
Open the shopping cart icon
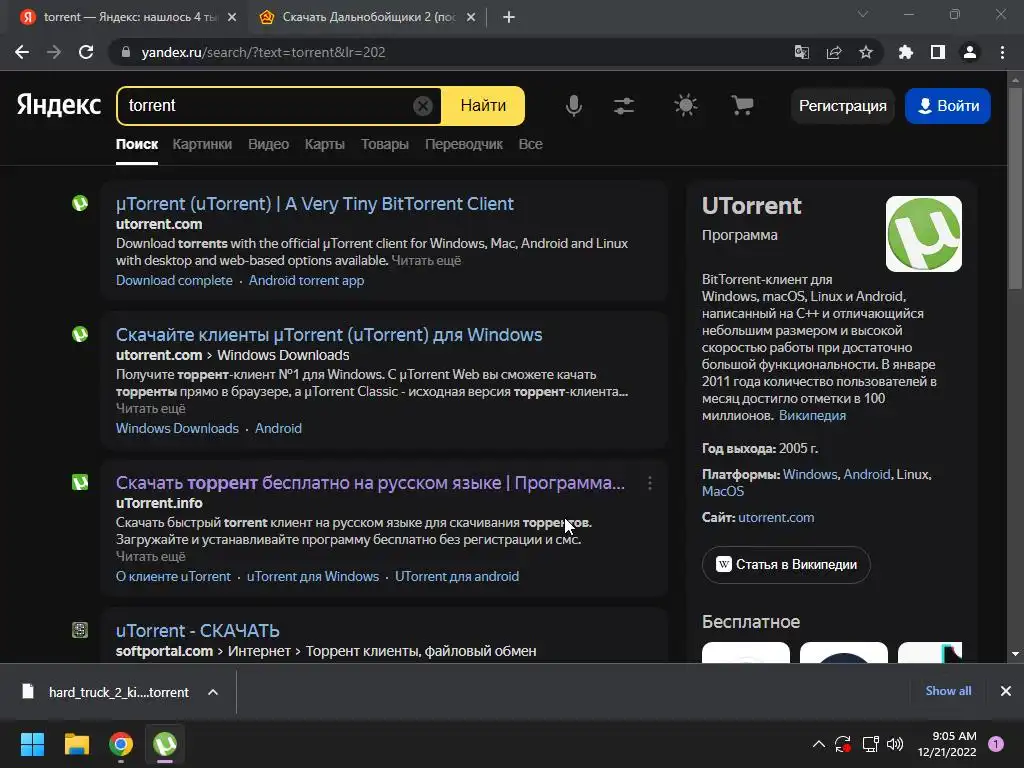pyautogui.click(x=742, y=105)
